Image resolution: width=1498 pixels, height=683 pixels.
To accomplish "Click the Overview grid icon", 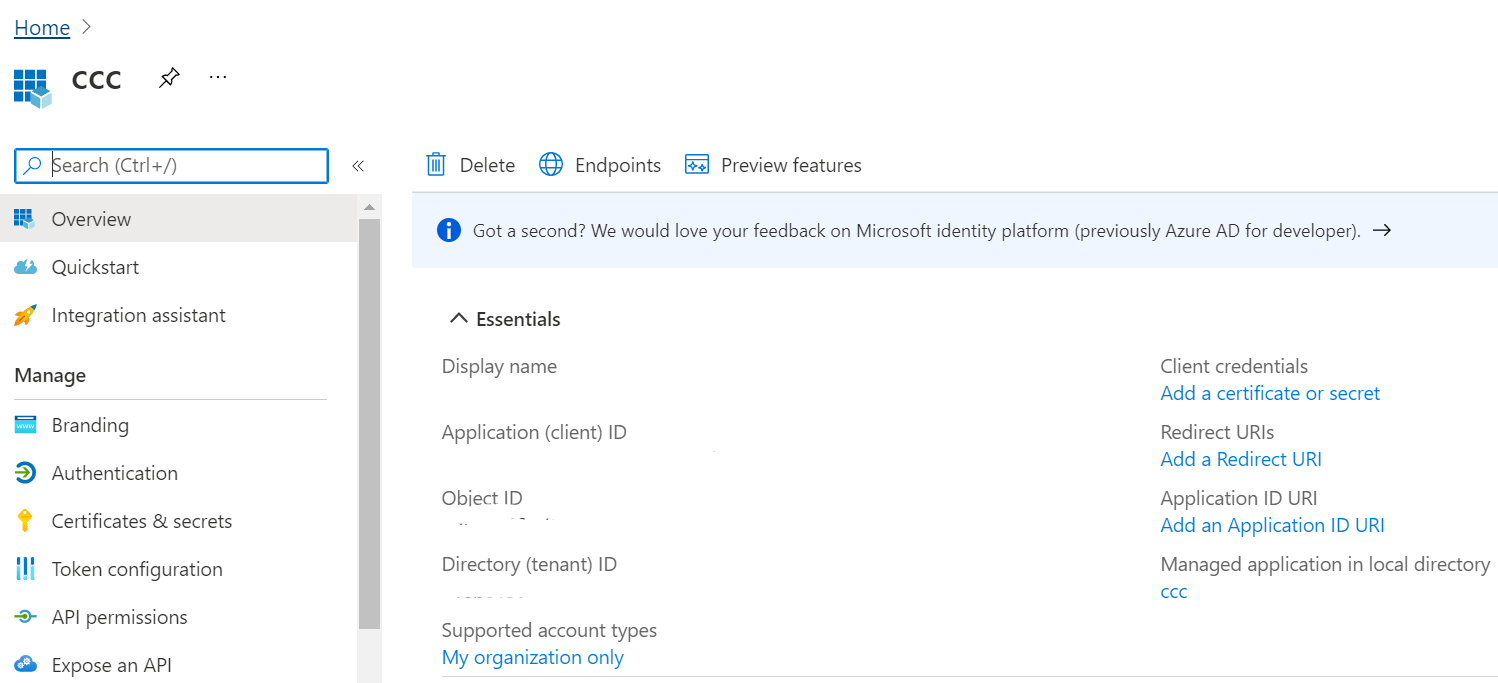I will (24, 219).
